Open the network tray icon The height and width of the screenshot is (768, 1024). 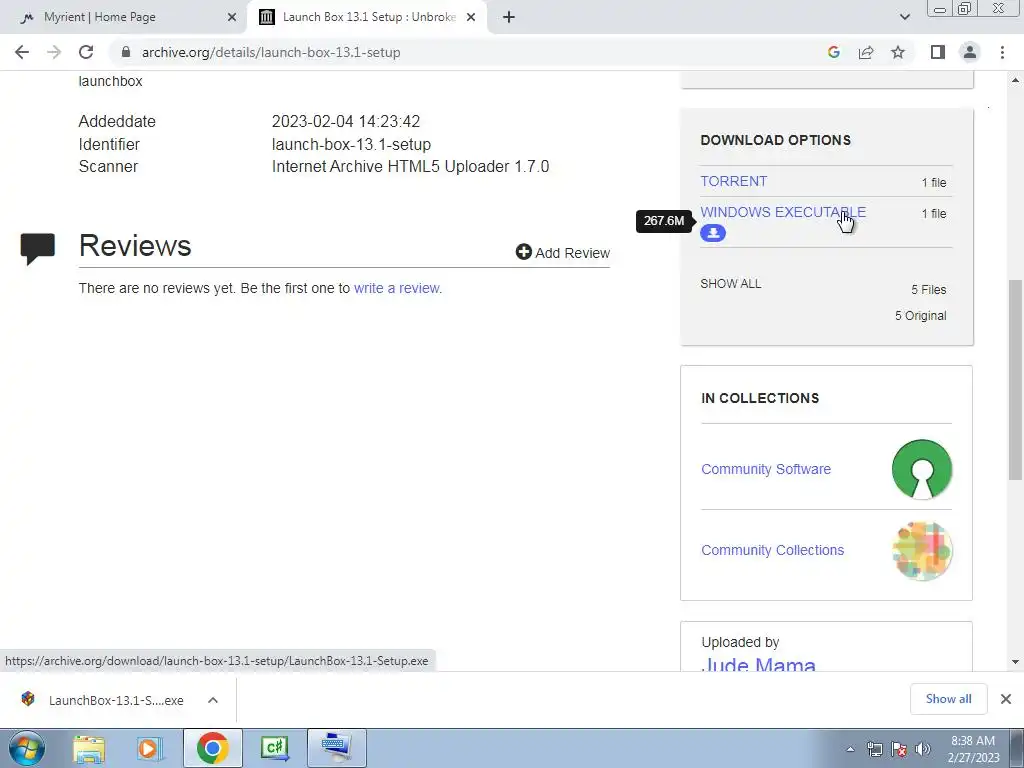point(874,749)
